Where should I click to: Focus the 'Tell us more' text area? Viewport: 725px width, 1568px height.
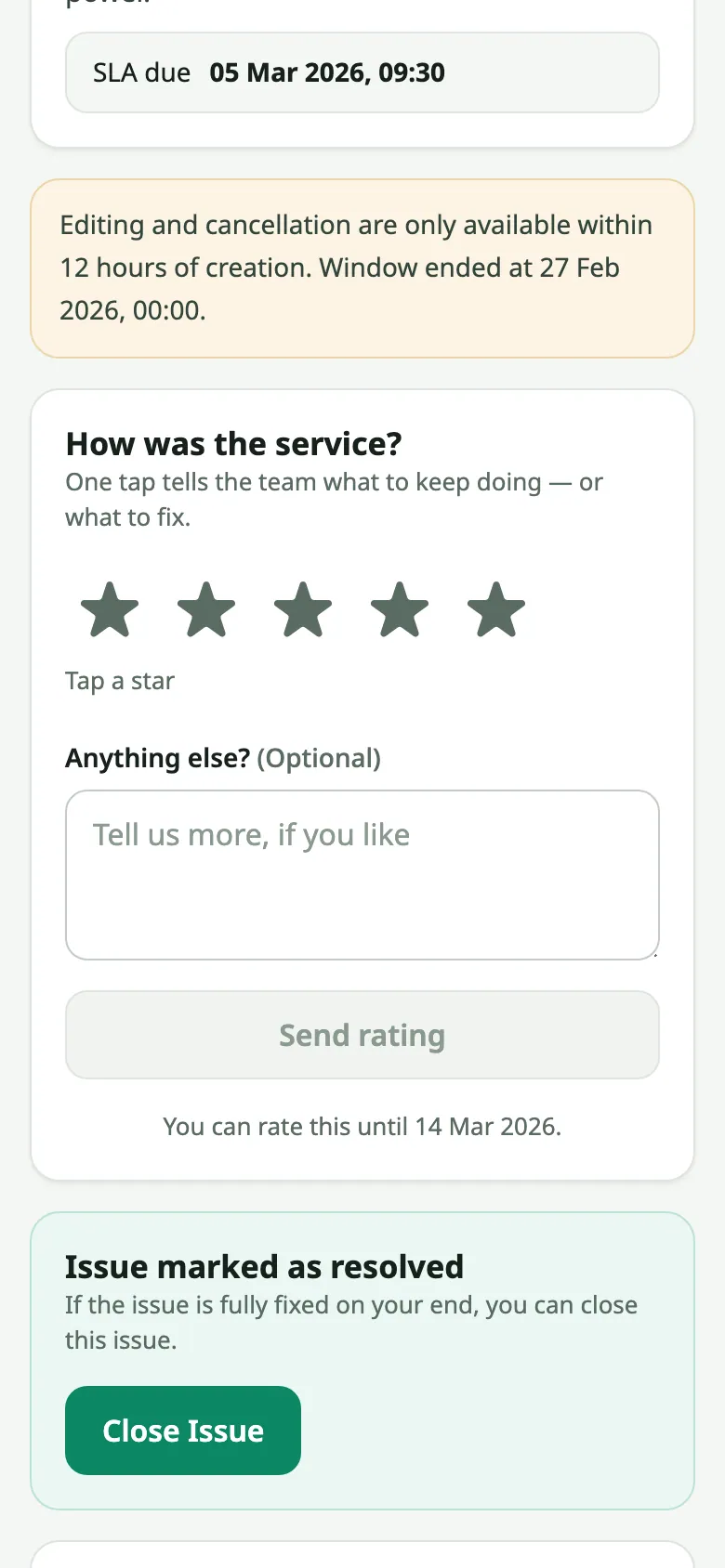(x=362, y=875)
